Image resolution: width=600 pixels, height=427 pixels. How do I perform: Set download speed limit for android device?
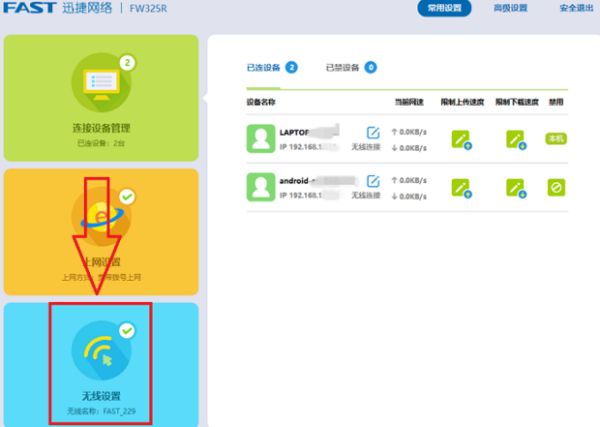[515, 187]
